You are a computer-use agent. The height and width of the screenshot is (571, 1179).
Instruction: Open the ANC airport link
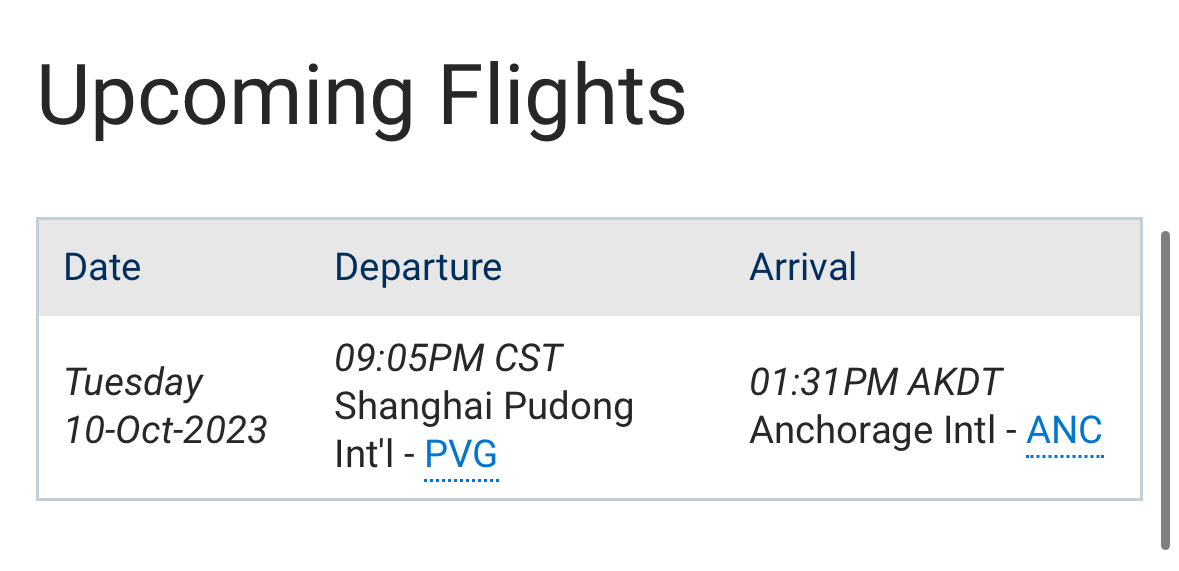pos(1064,431)
